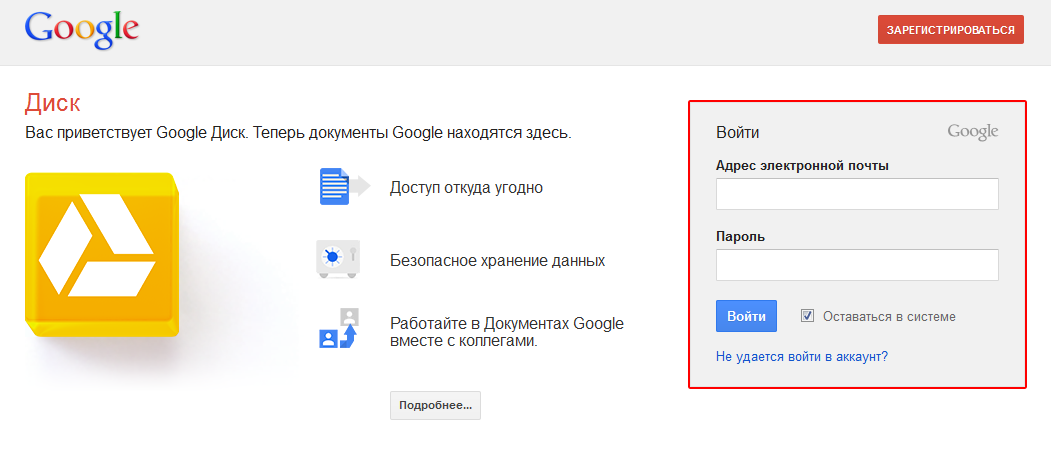The image size is (1051, 451).
Task: Click the blue Войти button
Action: click(x=746, y=316)
